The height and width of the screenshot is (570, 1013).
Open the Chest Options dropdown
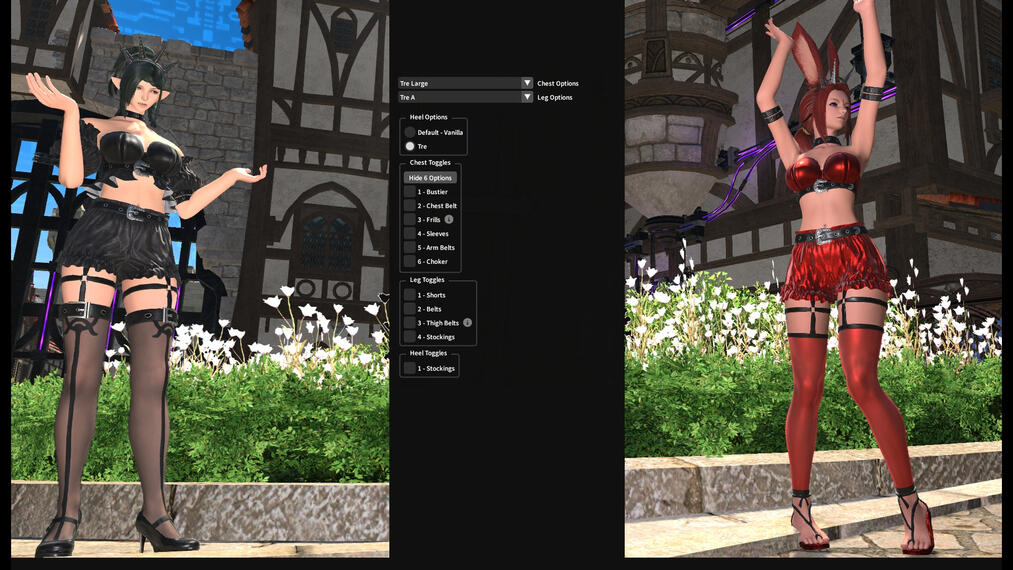click(x=466, y=83)
